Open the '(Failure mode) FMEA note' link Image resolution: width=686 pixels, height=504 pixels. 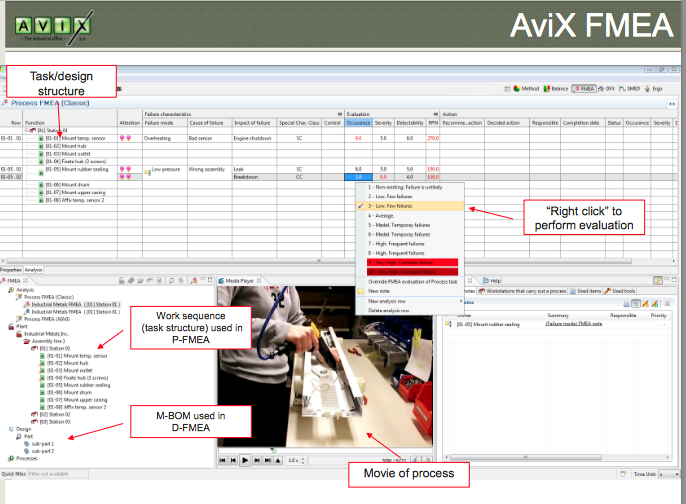[x=574, y=324]
